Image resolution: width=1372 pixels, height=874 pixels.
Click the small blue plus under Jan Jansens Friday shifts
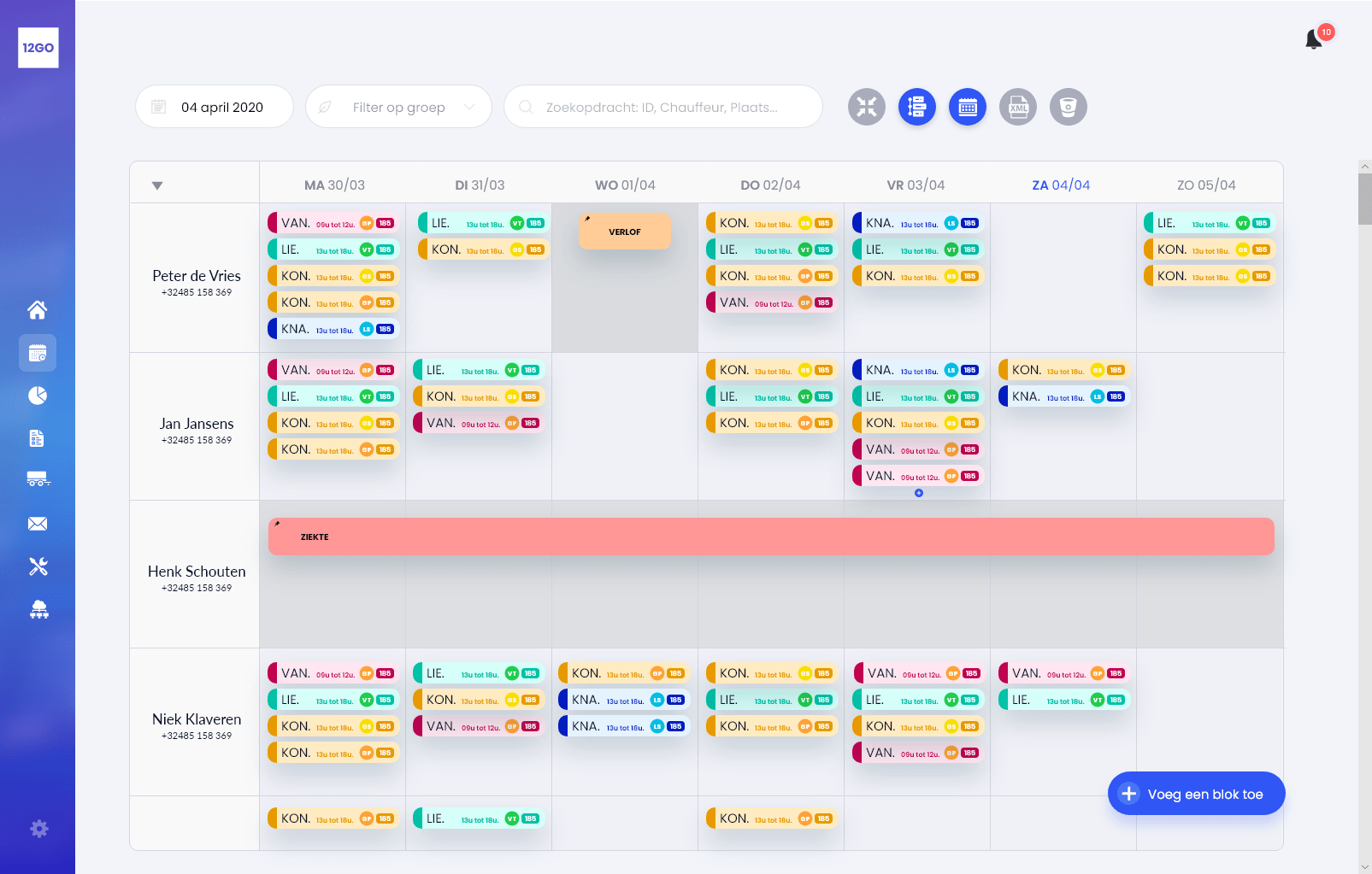(x=918, y=493)
